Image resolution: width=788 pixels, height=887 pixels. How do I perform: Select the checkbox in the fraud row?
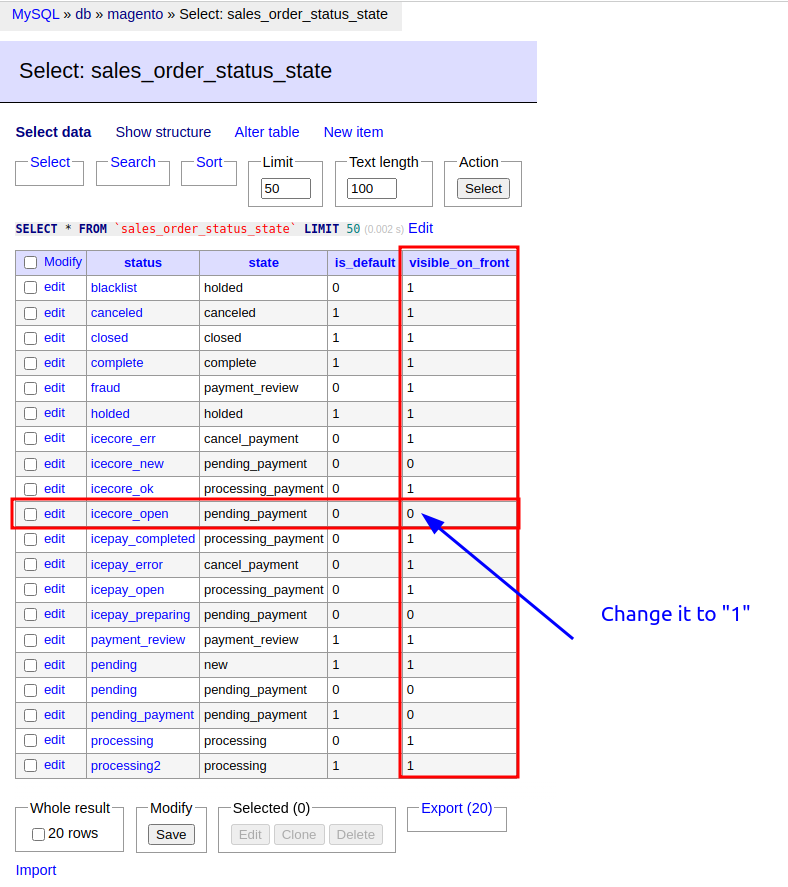(x=31, y=388)
